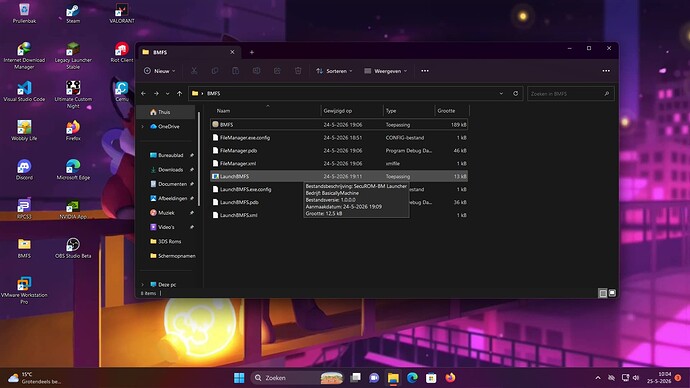
Task: Open the Firefox desktop shortcut
Action: (73, 131)
